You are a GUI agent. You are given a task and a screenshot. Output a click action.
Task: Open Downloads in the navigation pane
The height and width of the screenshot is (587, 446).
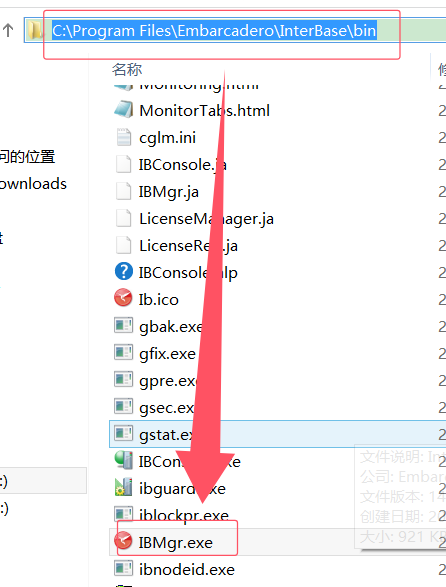(x=33, y=184)
